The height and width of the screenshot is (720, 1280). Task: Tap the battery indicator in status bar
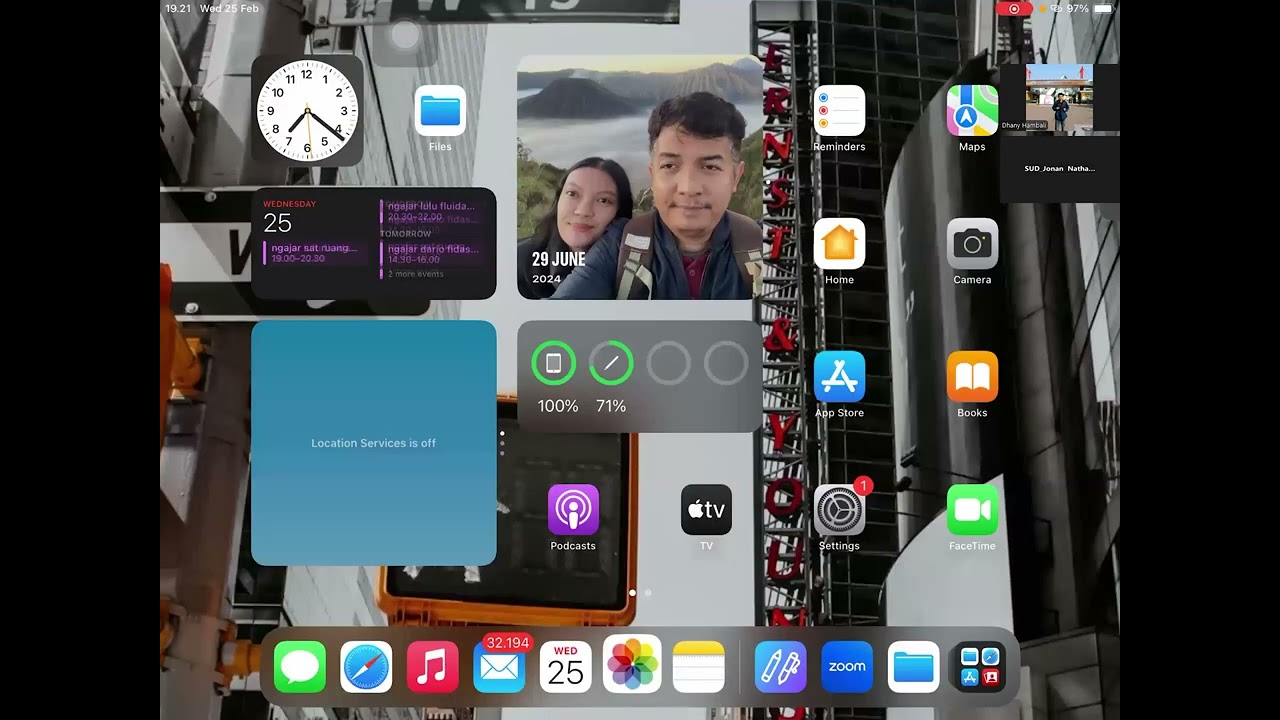point(1103,8)
